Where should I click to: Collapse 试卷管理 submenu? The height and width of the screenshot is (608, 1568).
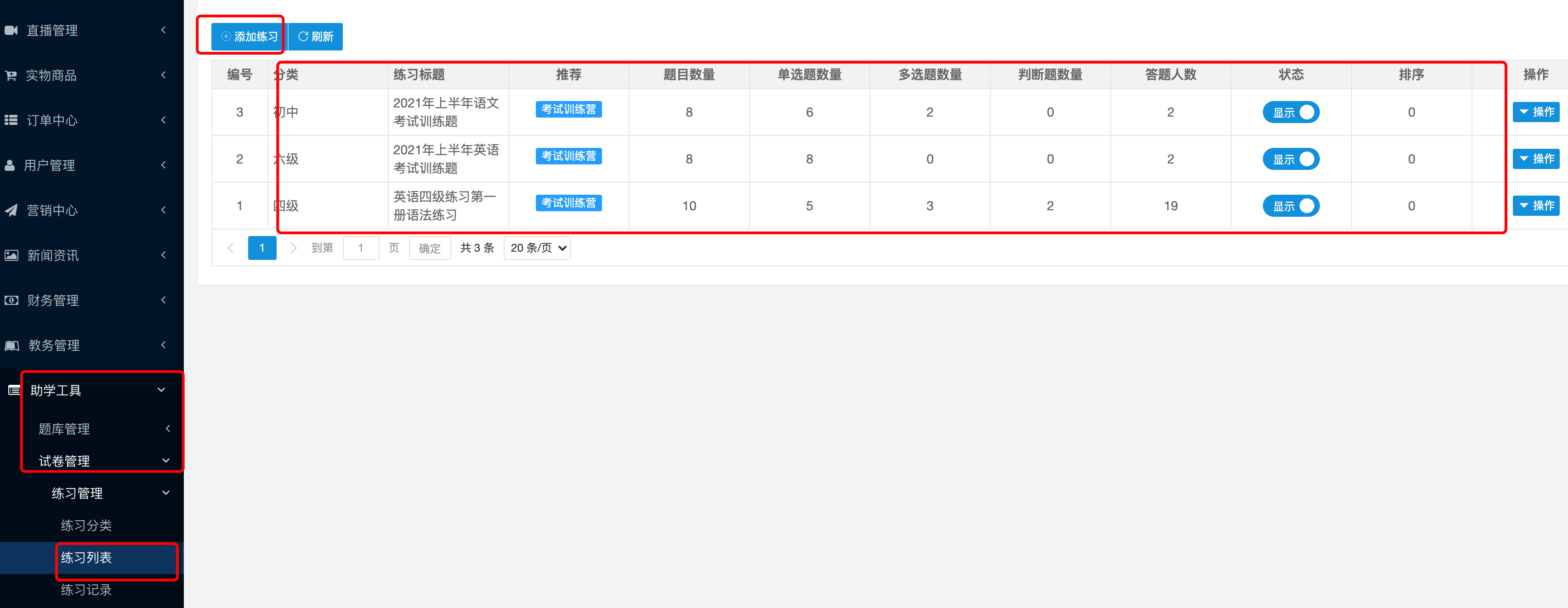tap(92, 461)
